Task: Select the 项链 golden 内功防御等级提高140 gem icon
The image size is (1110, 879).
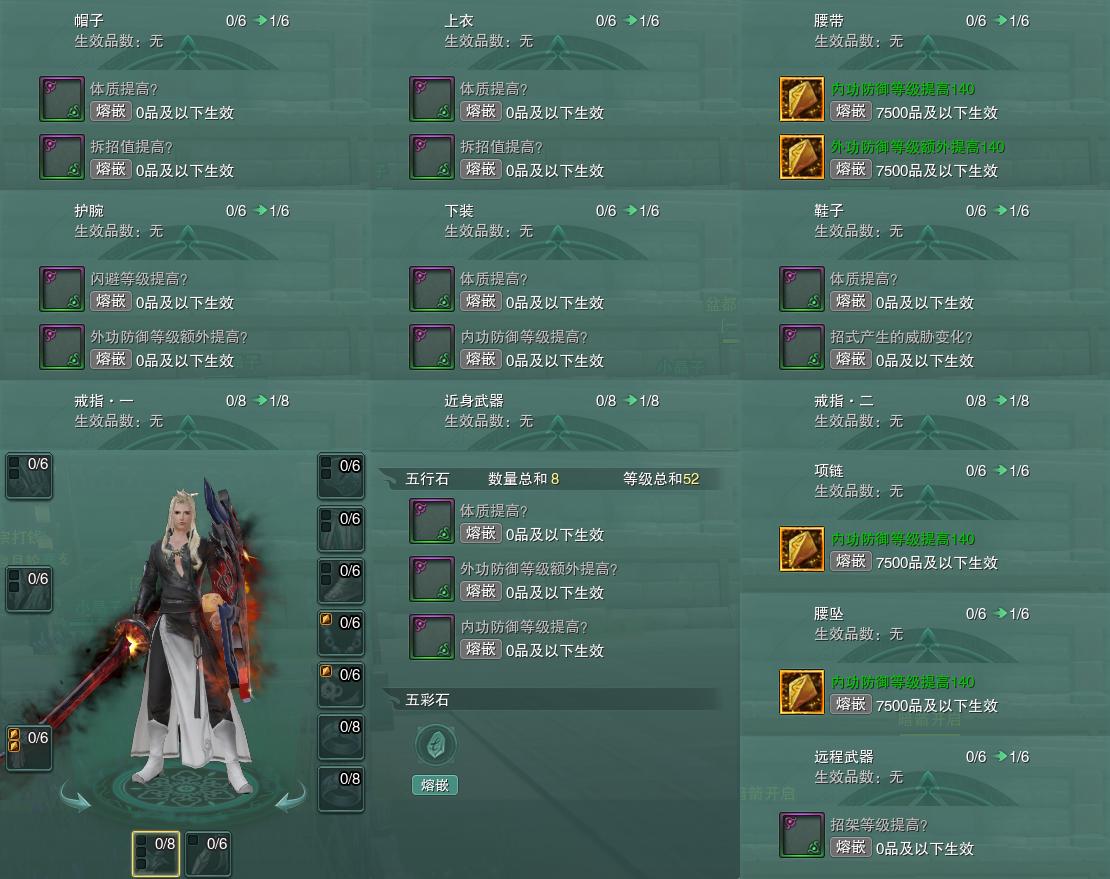Action: [x=801, y=548]
